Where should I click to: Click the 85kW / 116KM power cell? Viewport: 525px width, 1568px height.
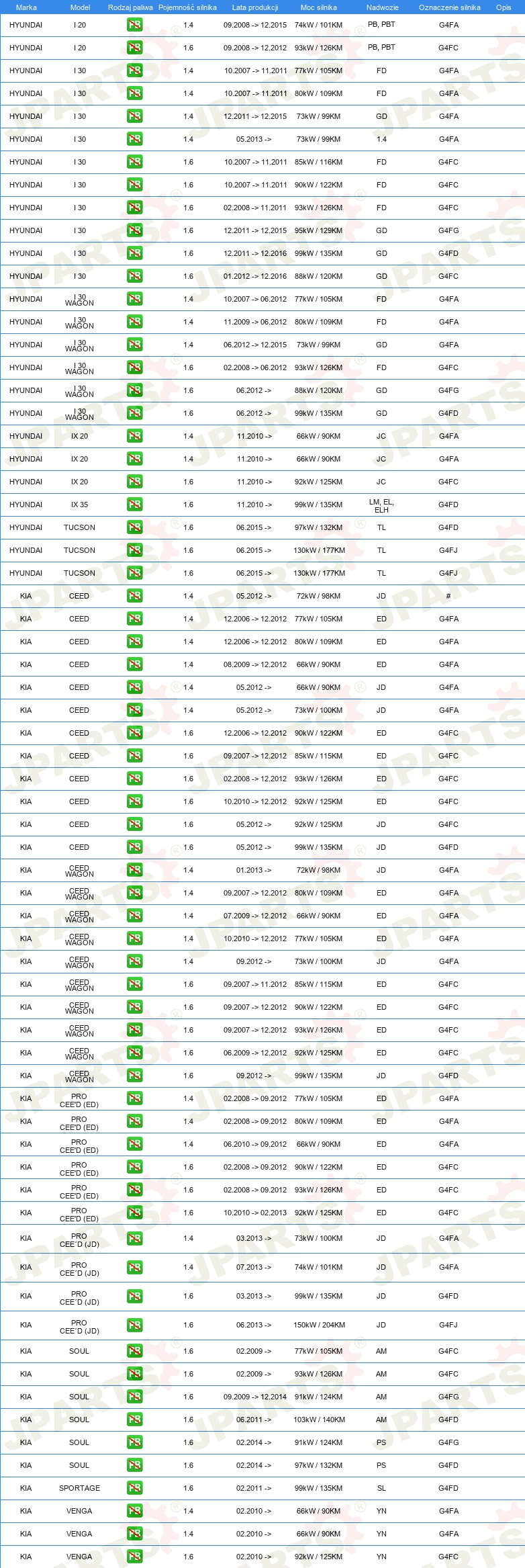point(318,162)
